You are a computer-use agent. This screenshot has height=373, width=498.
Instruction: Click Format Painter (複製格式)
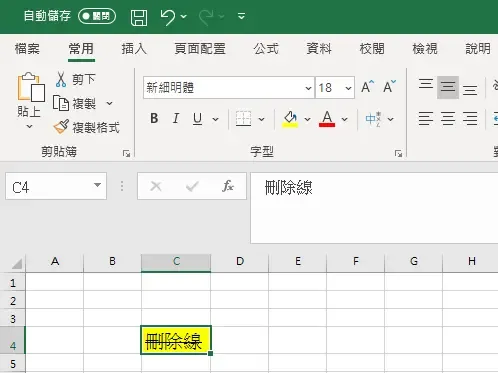point(87,127)
